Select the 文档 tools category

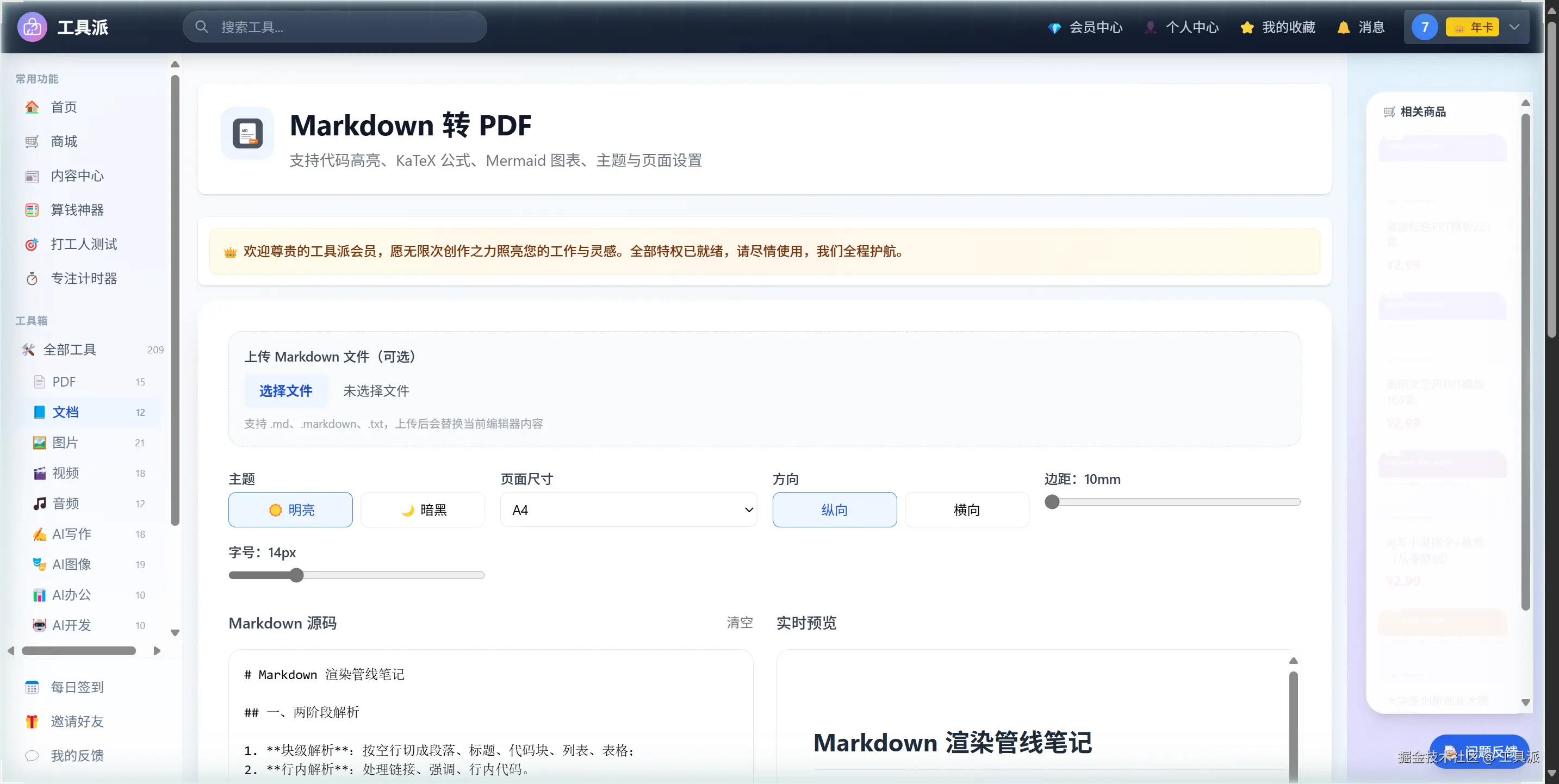89,412
